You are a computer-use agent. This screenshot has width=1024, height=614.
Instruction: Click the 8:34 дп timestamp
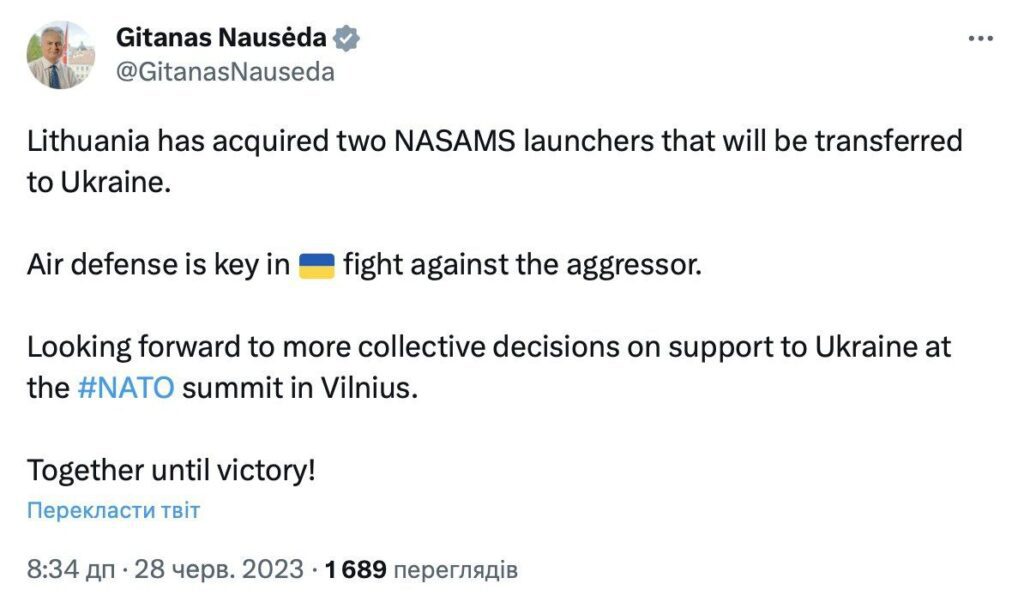click(71, 569)
